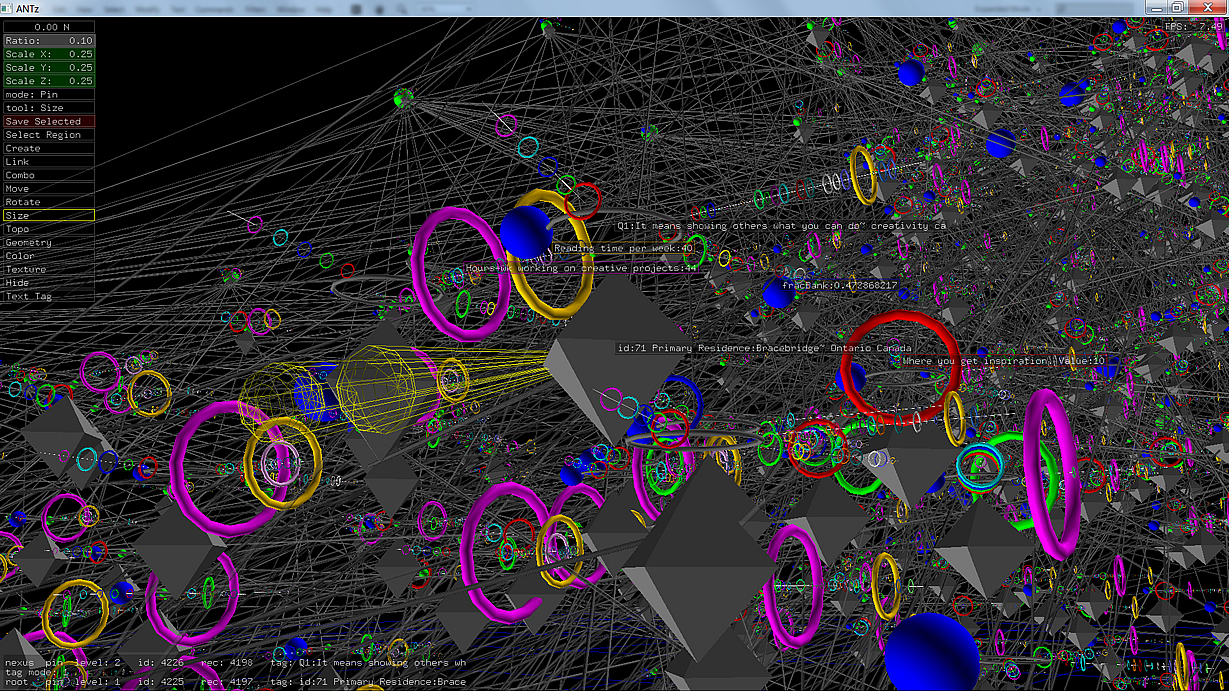
Task: Toggle the mode: Pin setting
Action: [48, 94]
